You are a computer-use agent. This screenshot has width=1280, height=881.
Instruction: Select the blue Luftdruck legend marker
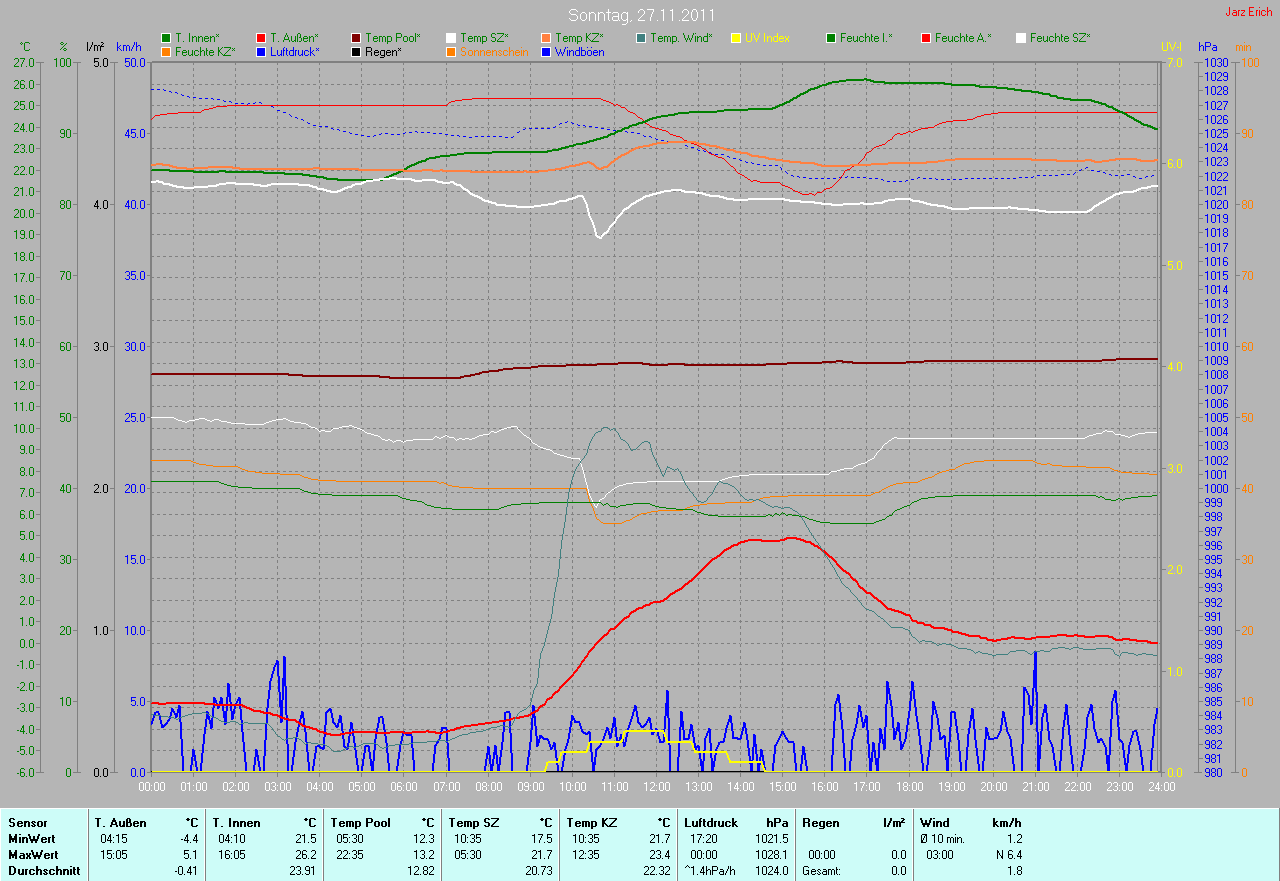[261, 52]
